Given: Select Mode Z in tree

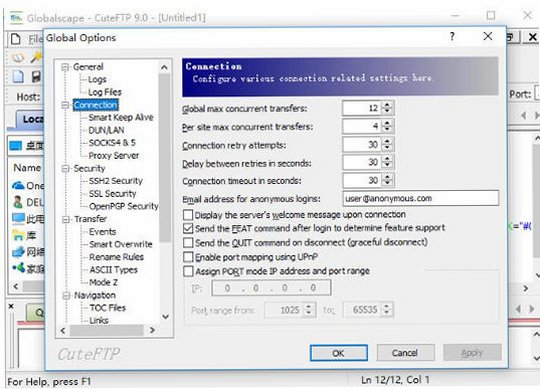Looking at the screenshot, I should click(104, 283).
